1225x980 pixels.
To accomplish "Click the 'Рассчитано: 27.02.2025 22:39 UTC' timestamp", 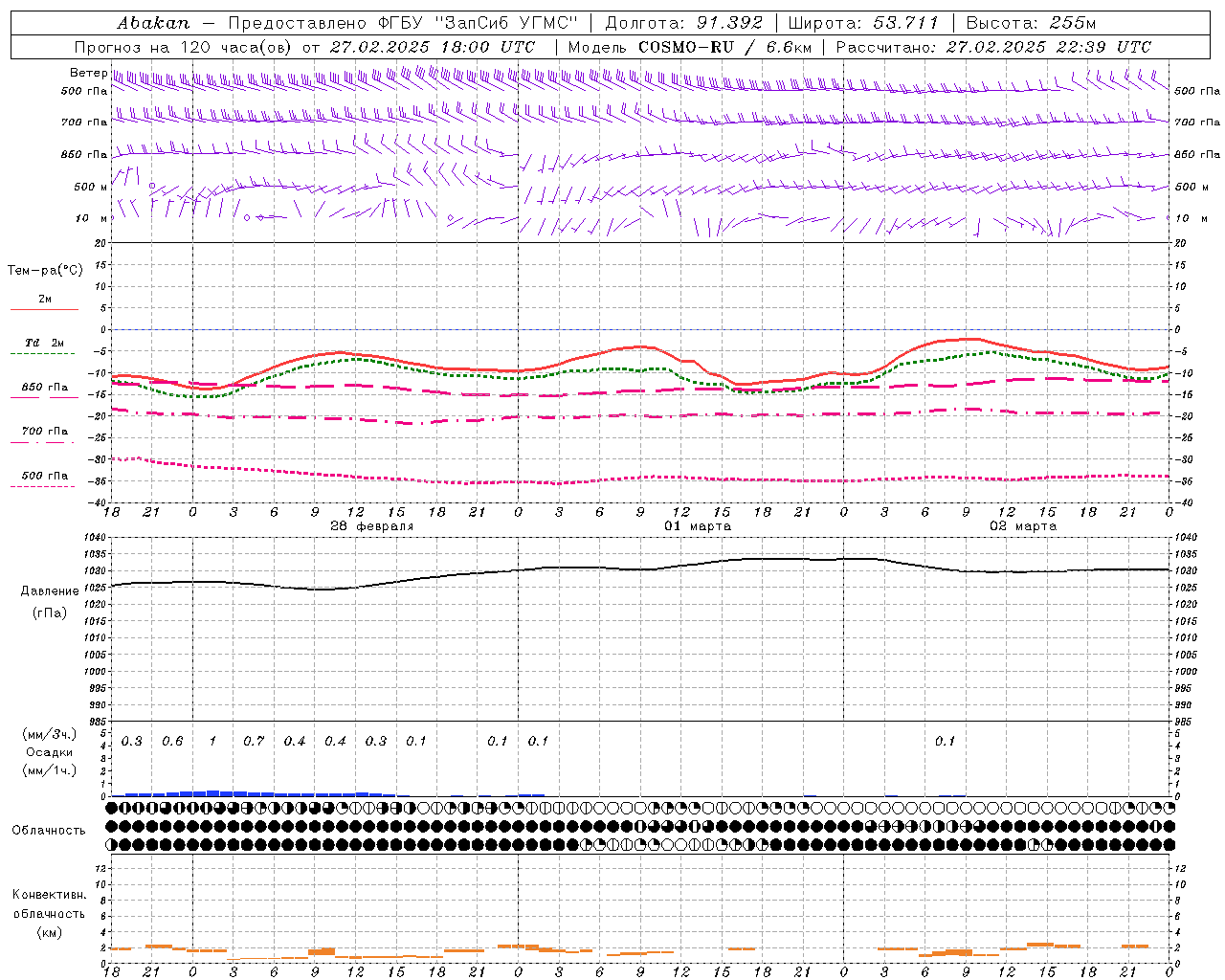I will coord(993,47).
